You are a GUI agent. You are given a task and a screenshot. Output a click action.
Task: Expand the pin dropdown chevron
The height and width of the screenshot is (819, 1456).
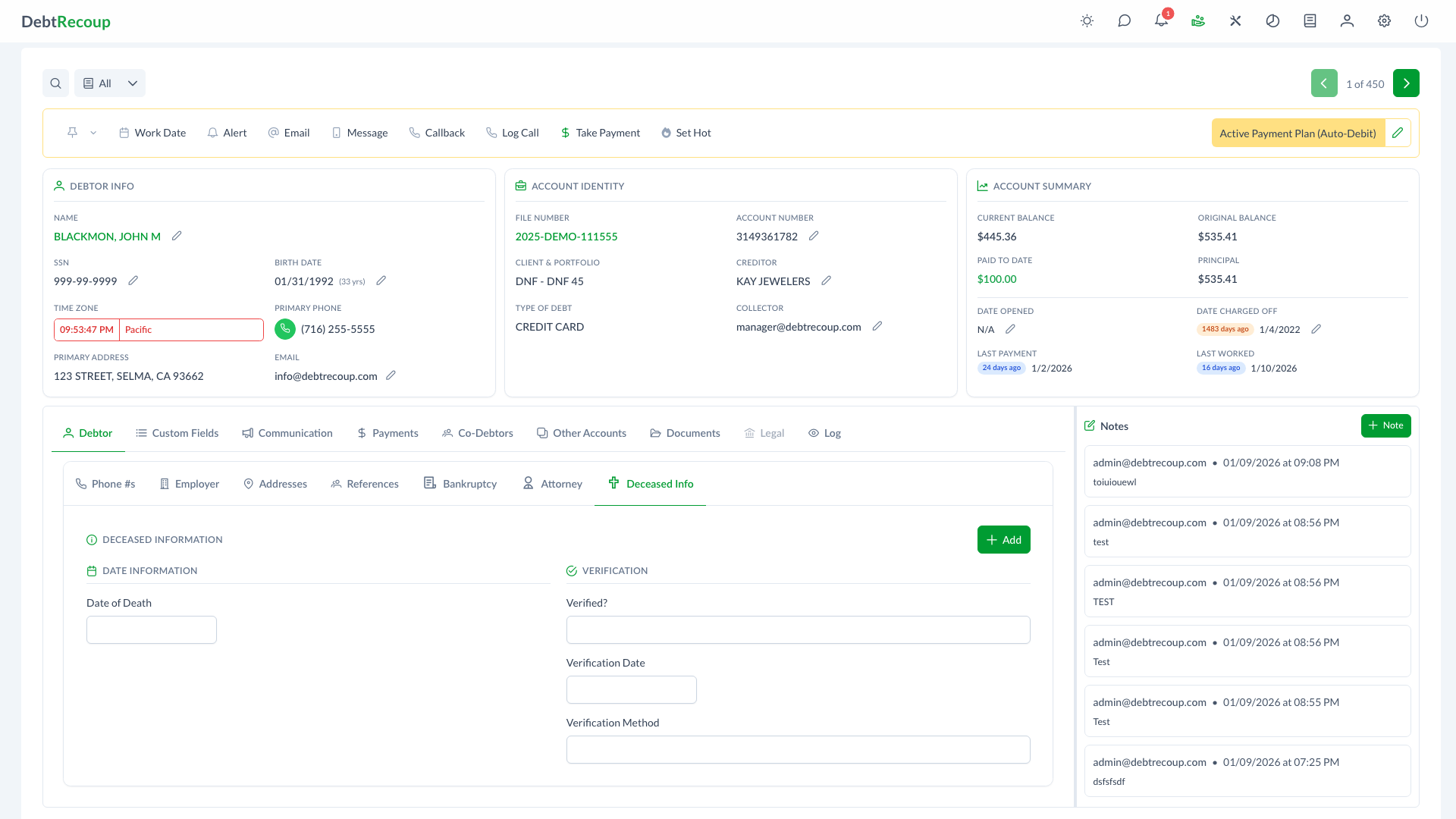(x=93, y=133)
